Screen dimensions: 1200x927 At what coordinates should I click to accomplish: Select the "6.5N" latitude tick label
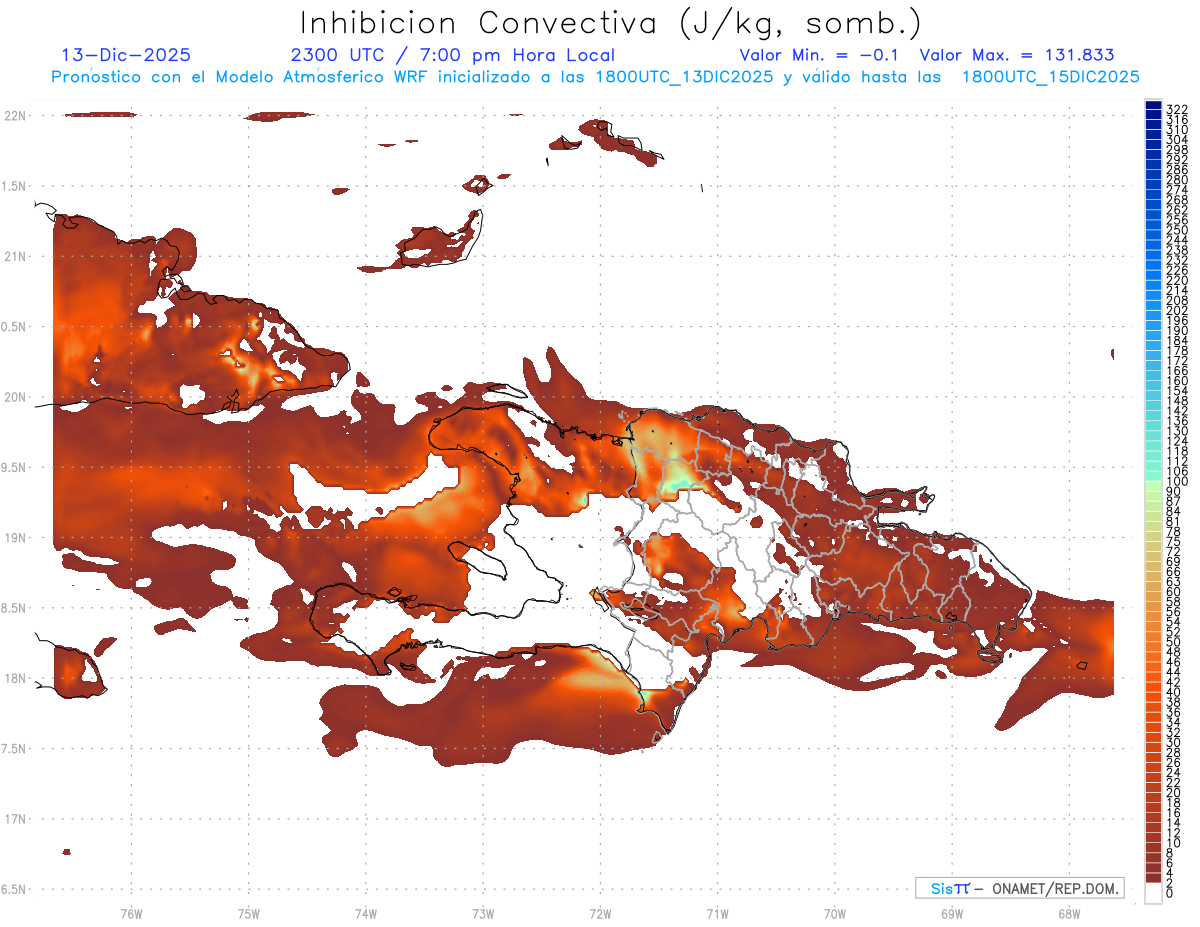pos(15,889)
